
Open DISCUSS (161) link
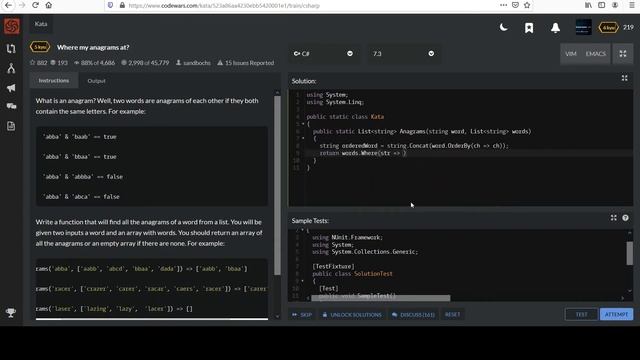click(x=413, y=315)
